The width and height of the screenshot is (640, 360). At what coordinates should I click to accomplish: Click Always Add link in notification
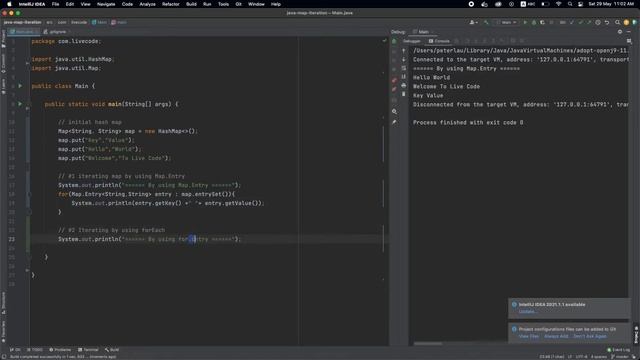[x=556, y=336]
